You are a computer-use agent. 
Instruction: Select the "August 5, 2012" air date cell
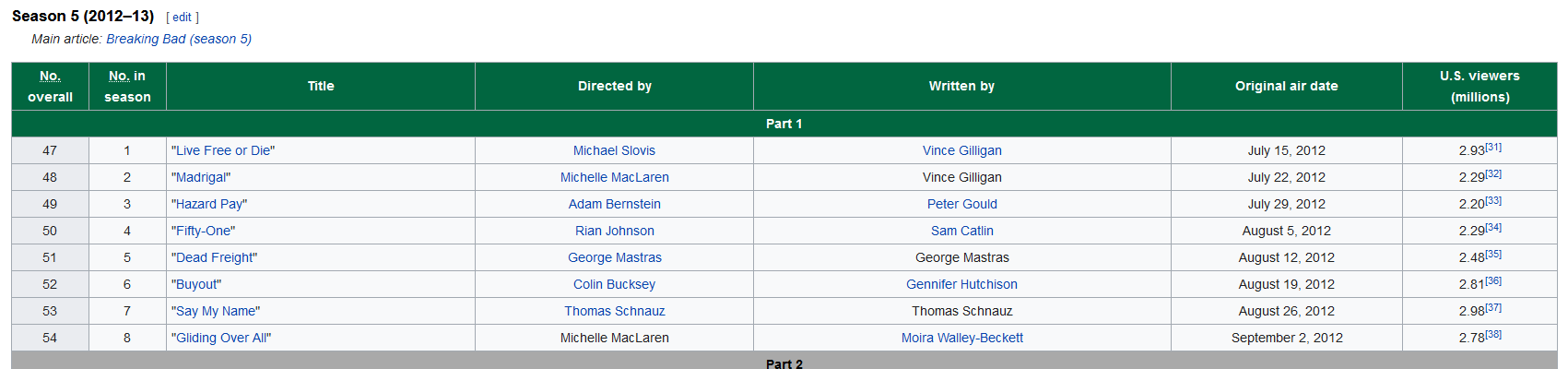(1286, 231)
